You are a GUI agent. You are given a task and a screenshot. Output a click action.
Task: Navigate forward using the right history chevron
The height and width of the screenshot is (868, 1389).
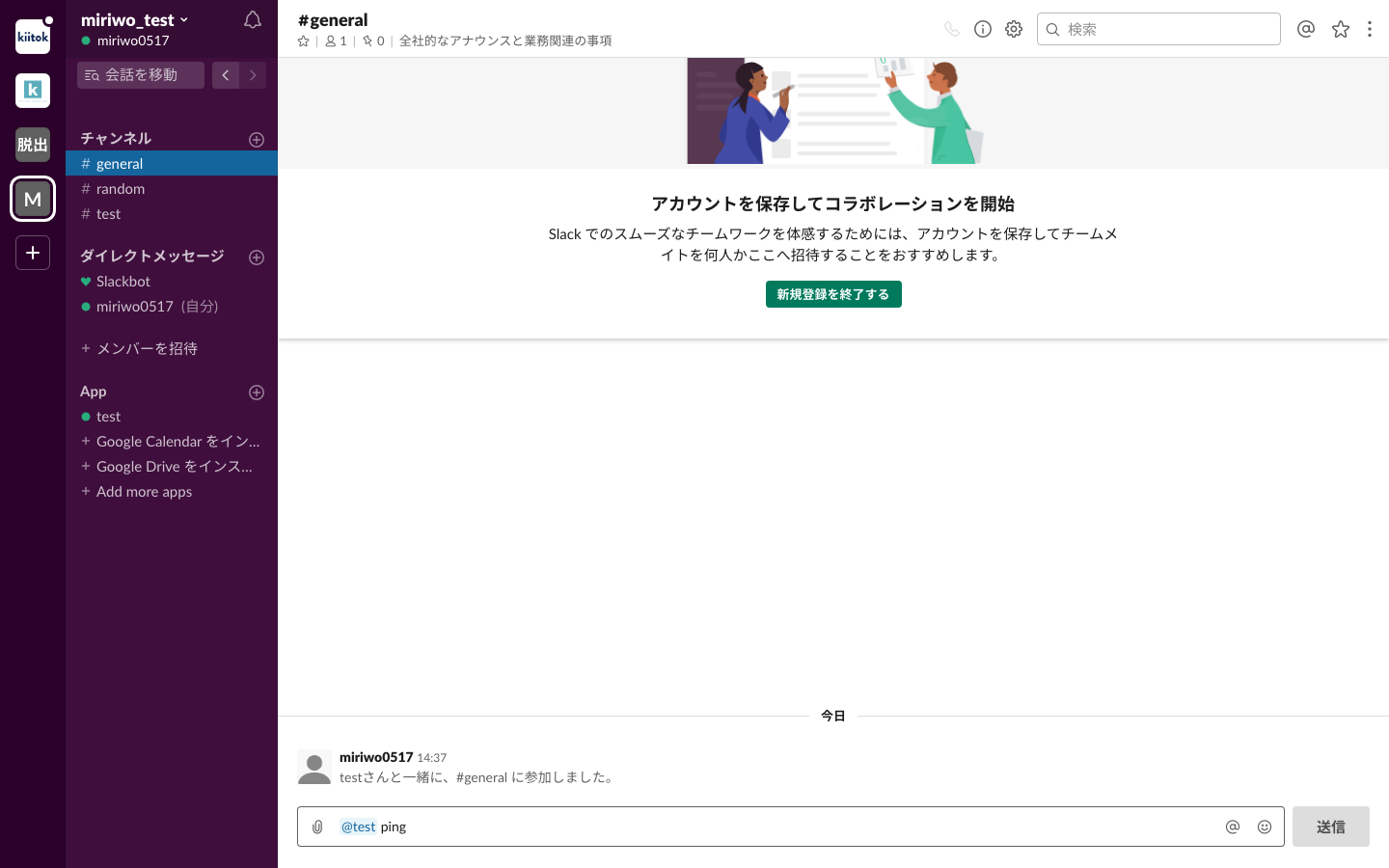[x=253, y=75]
